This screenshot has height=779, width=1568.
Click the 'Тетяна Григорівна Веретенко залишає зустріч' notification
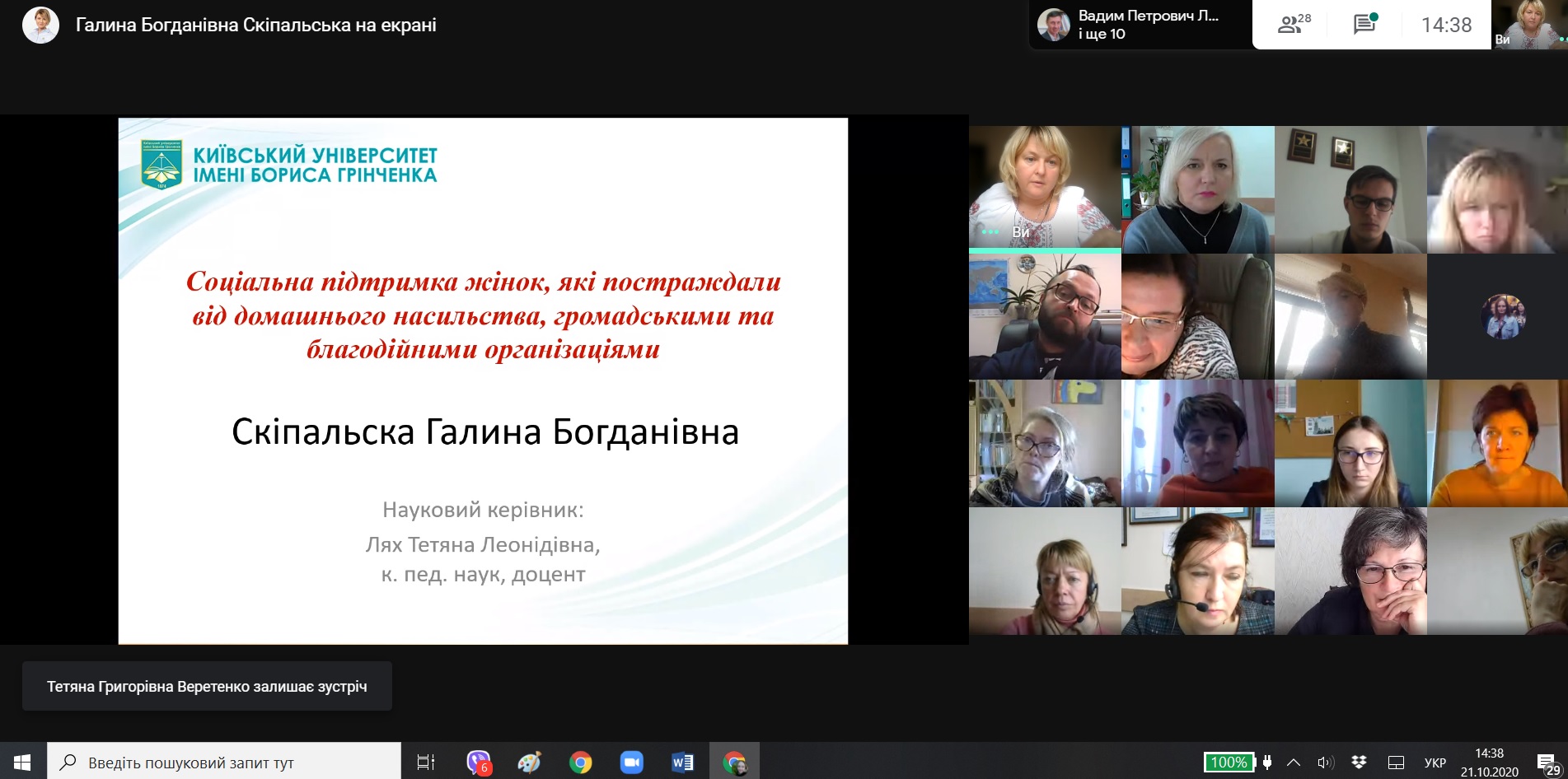coord(207,686)
